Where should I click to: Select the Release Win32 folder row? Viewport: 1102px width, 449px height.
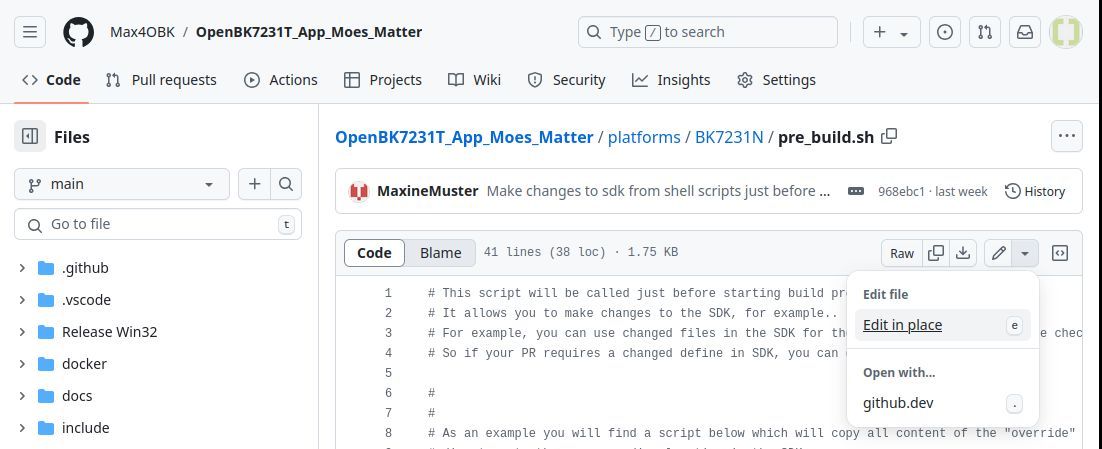coord(158,332)
